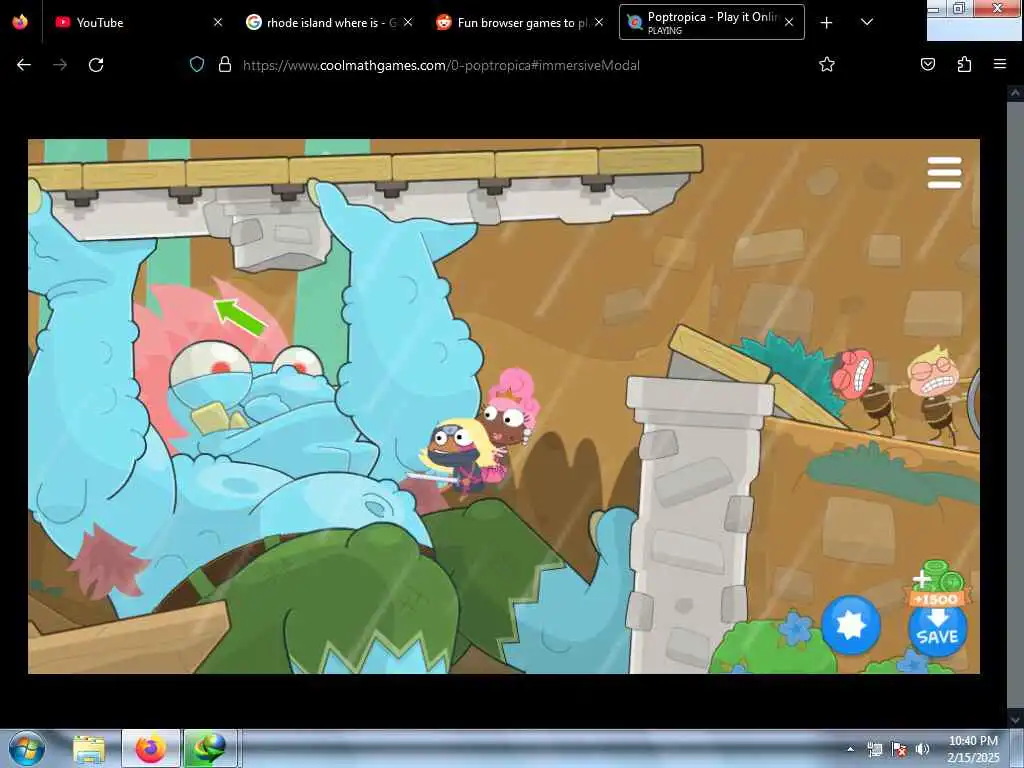
Task: Open the volume speaker tray icon
Action: pyautogui.click(x=922, y=749)
